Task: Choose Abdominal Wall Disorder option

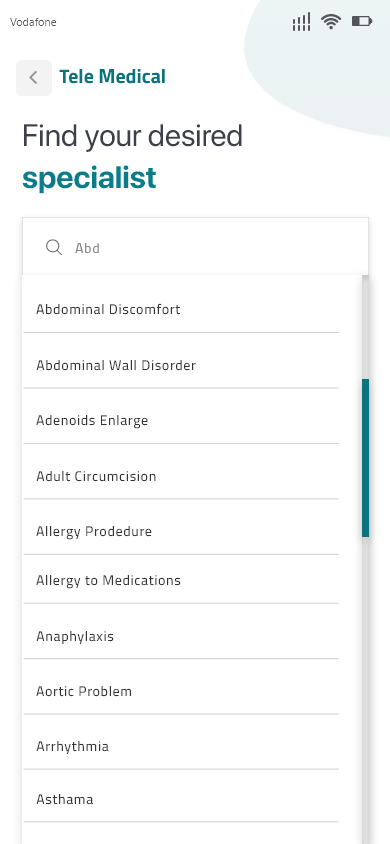Action: pos(181,365)
